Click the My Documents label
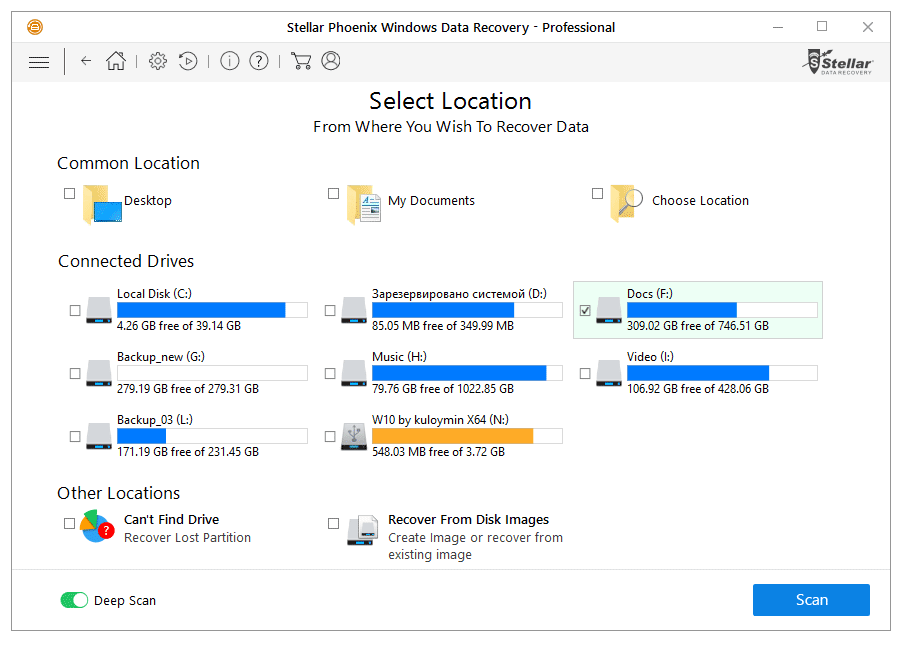Image resolution: width=902 pixels, height=646 pixels. tap(431, 201)
